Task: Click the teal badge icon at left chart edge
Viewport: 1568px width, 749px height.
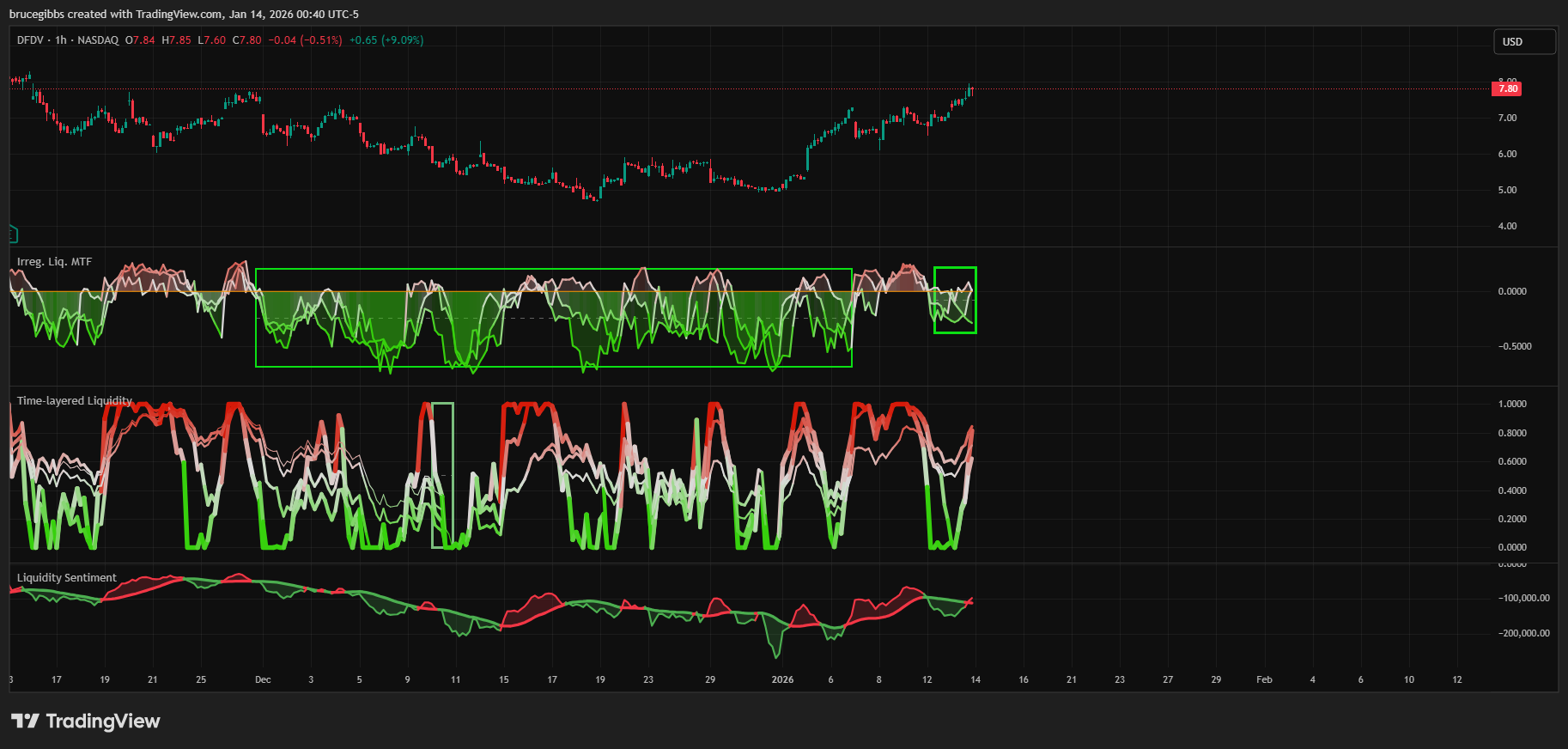Action: click(x=12, y=233)
